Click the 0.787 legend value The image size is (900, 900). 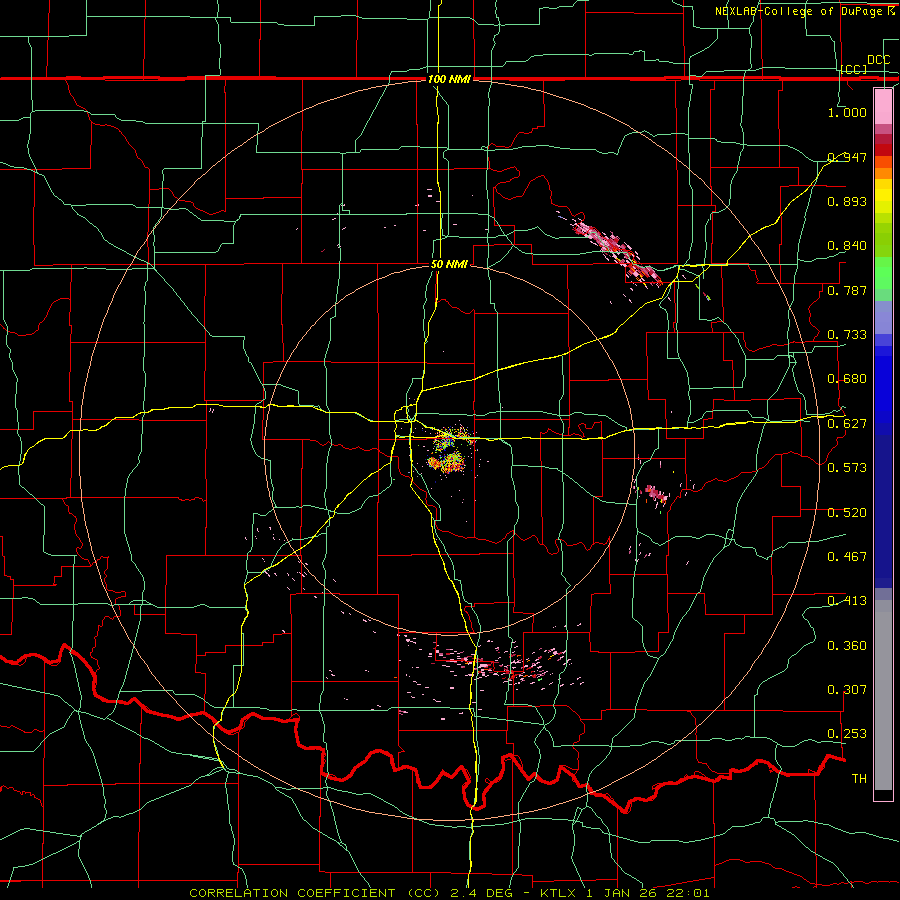[847, 290]
